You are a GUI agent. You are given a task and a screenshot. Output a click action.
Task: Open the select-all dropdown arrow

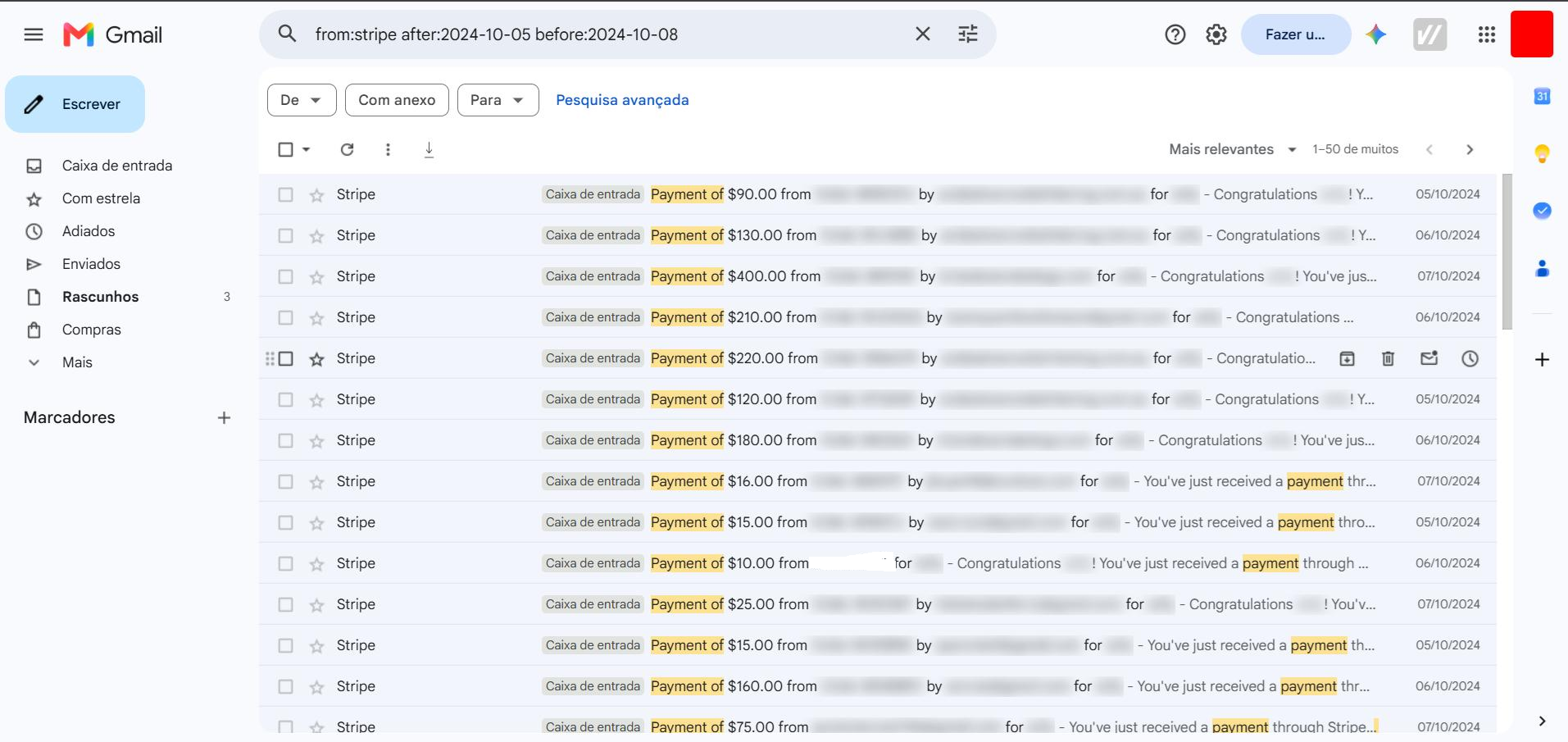click(307, 149)
